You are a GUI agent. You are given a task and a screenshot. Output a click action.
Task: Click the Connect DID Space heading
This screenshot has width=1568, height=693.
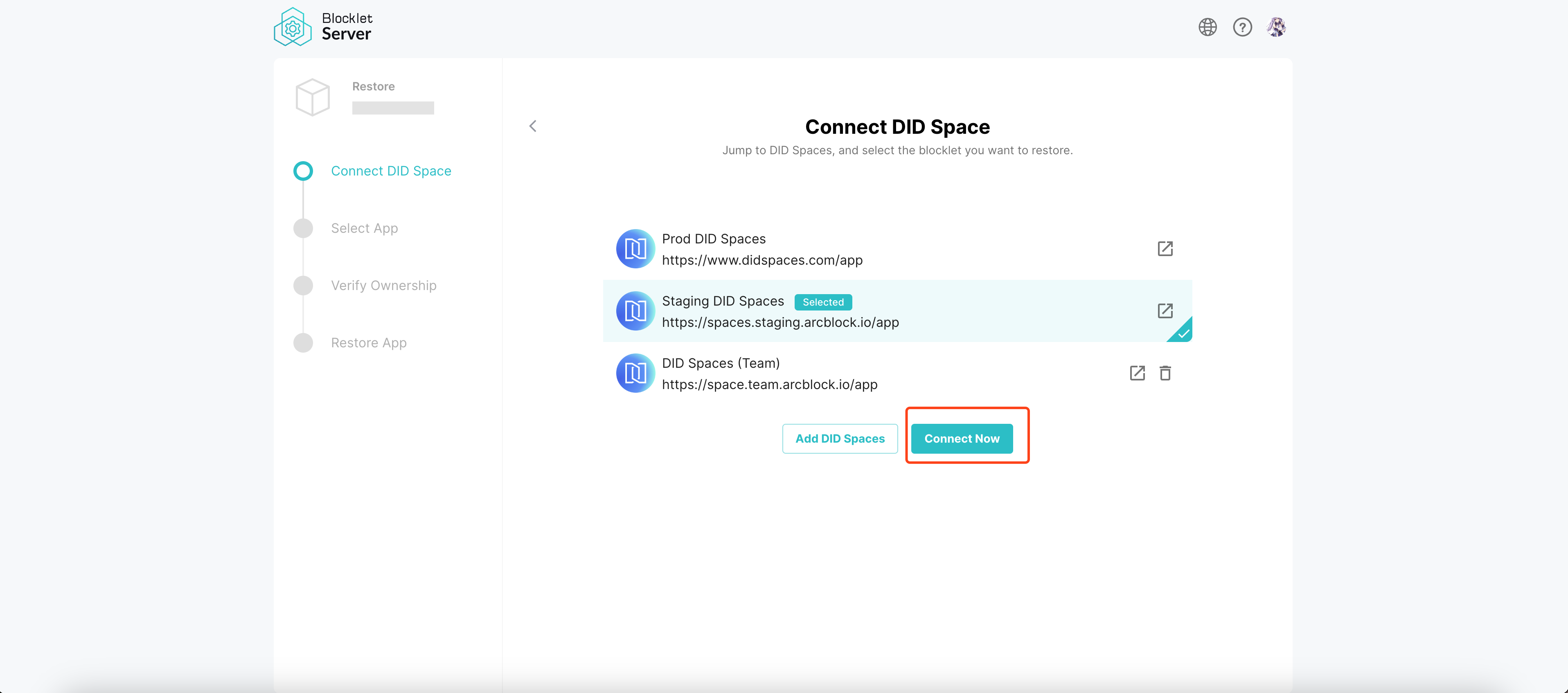pos(897,126)
